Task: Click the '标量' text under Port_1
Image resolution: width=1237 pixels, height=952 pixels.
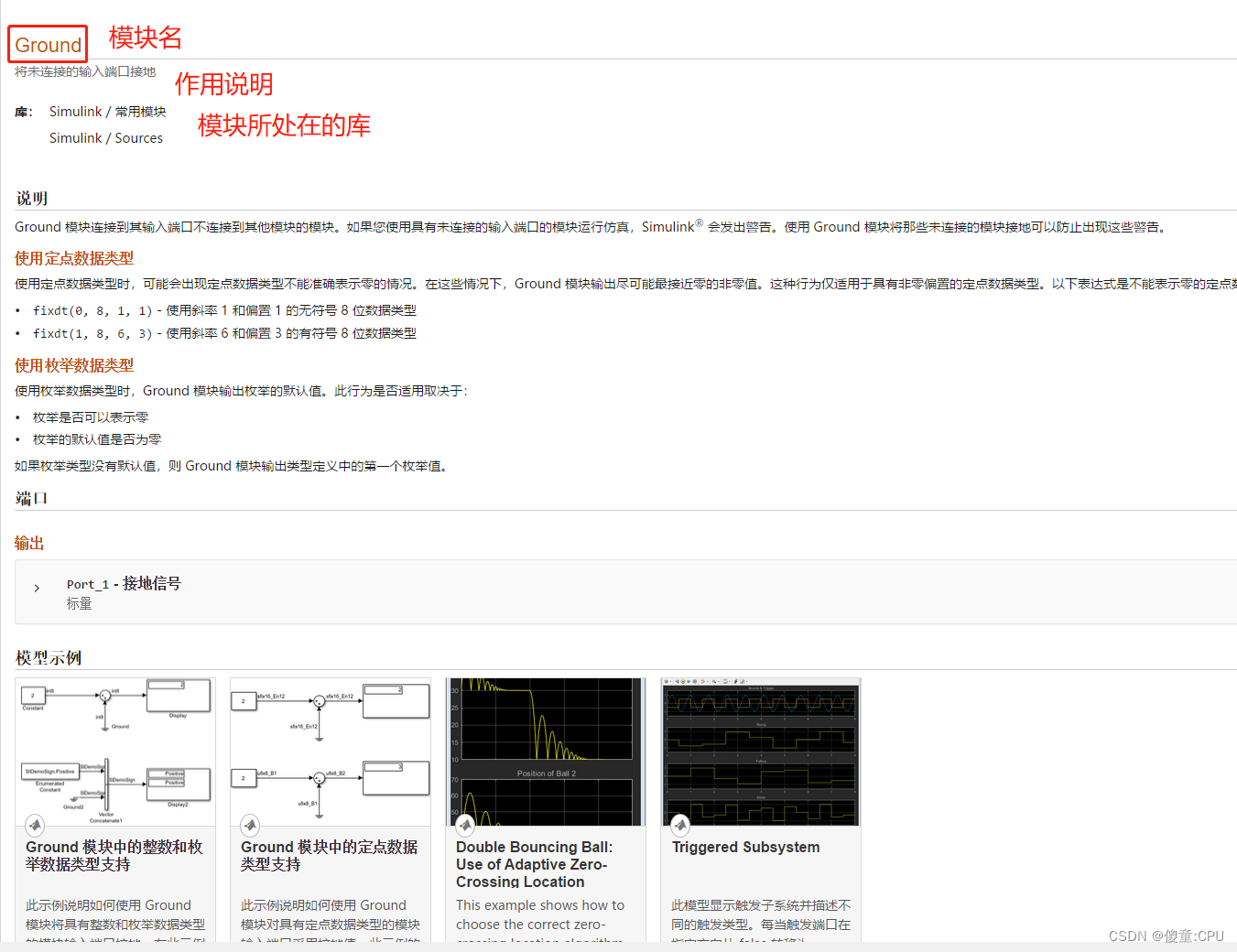Action: click(x=80, y=604)
